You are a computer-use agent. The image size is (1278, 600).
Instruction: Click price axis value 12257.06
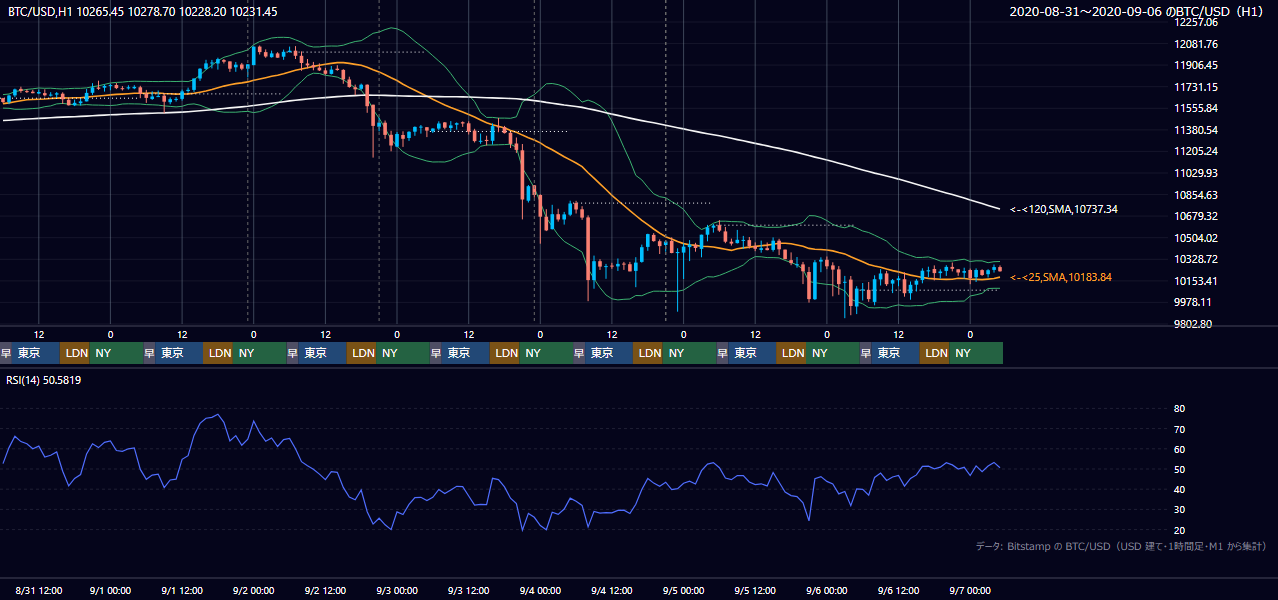(1196, 22)
